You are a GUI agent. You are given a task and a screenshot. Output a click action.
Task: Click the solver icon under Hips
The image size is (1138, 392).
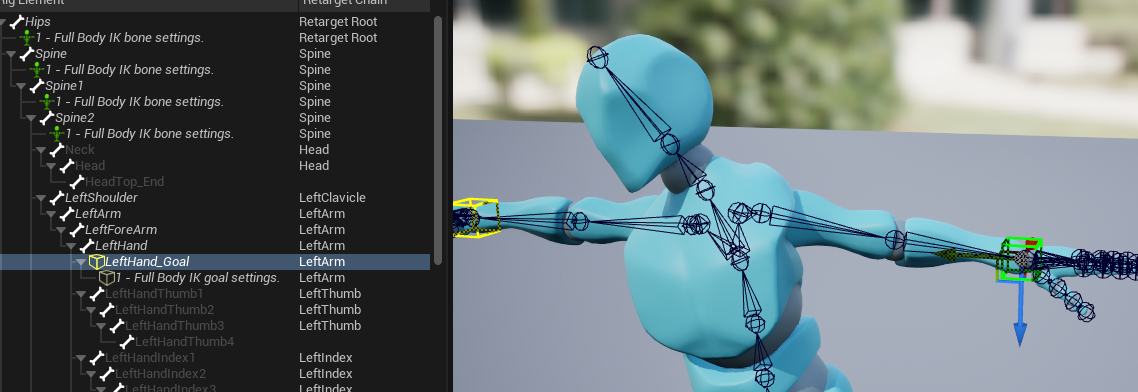point(27,38)
